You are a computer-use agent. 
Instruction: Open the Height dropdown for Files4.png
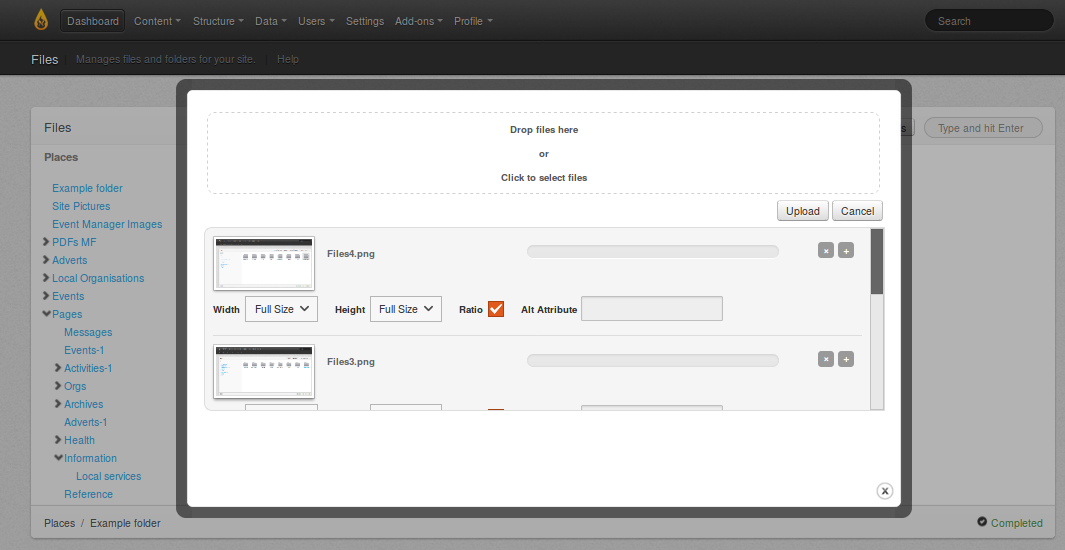[405, 309]
